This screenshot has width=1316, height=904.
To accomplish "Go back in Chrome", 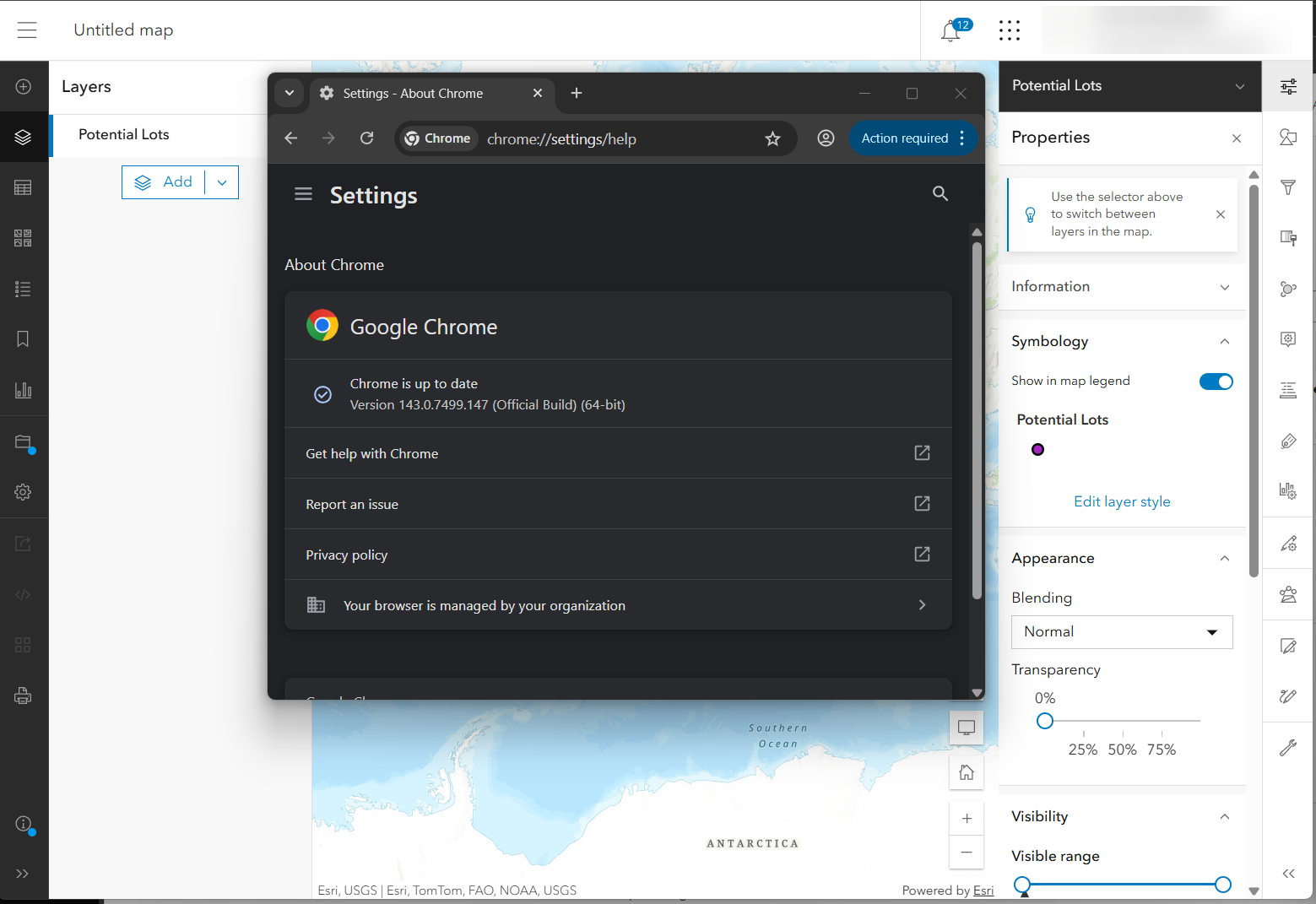I will (x=291, y=138).
